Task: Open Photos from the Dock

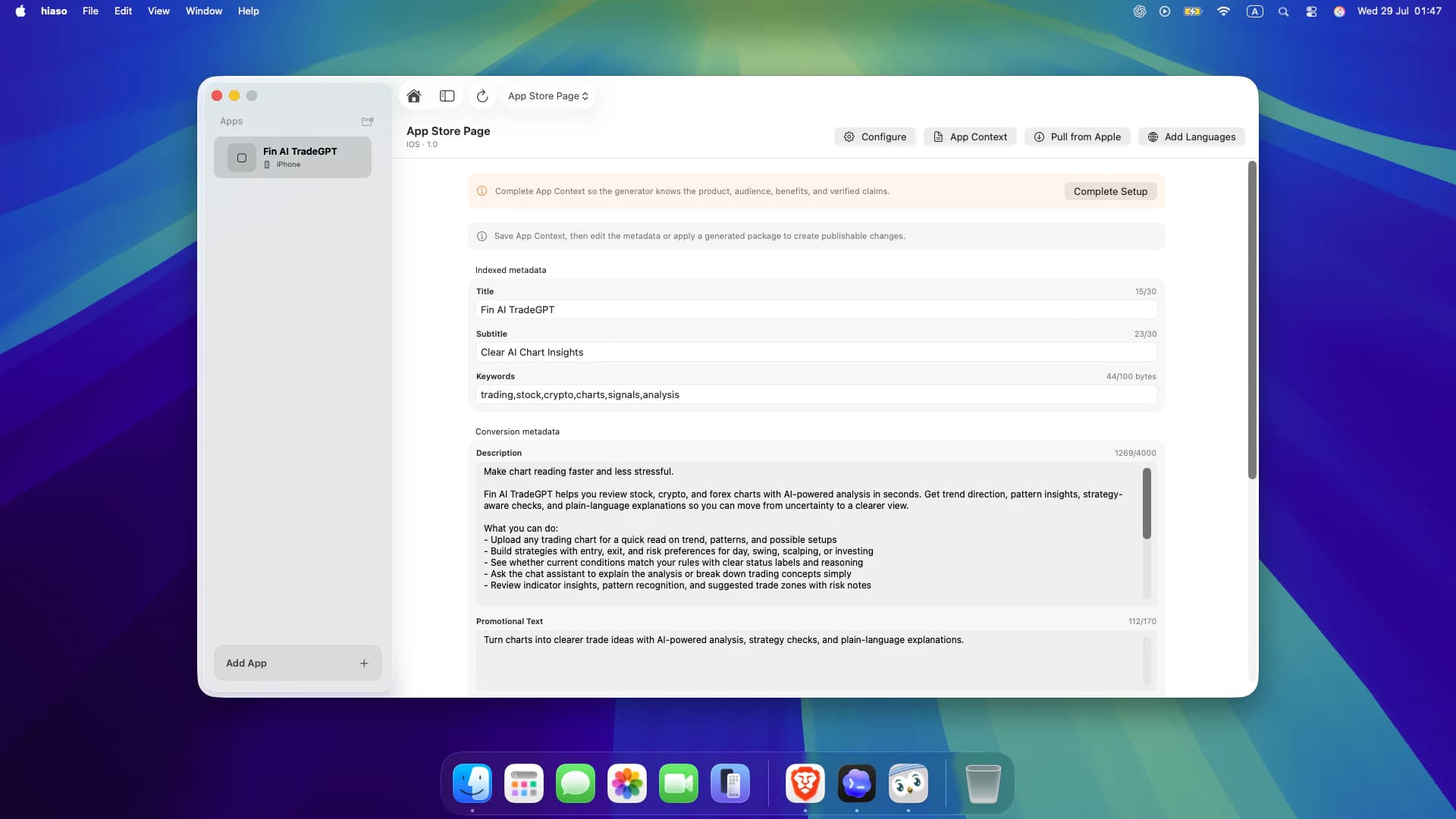Action: (x=627, y=783)
